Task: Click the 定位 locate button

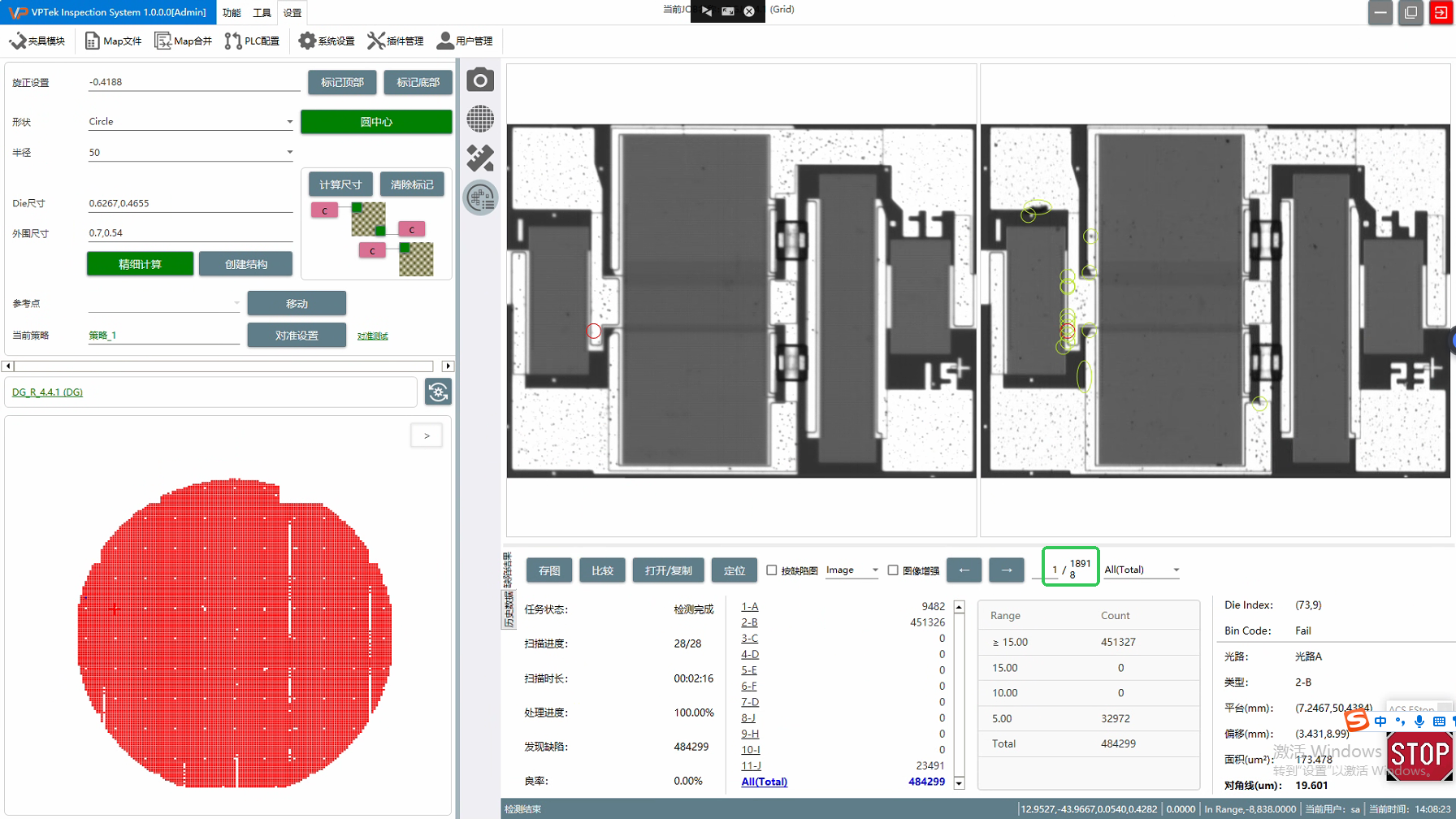Action: click(x=734, y=570)
